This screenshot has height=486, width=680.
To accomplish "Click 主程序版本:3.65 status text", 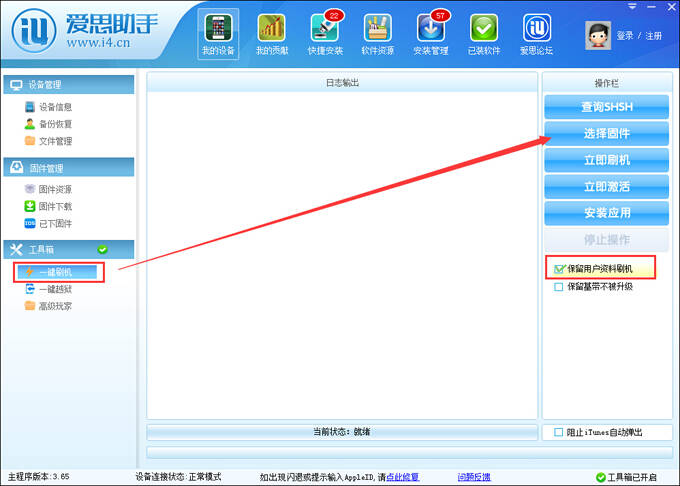I will coord(39,476).
